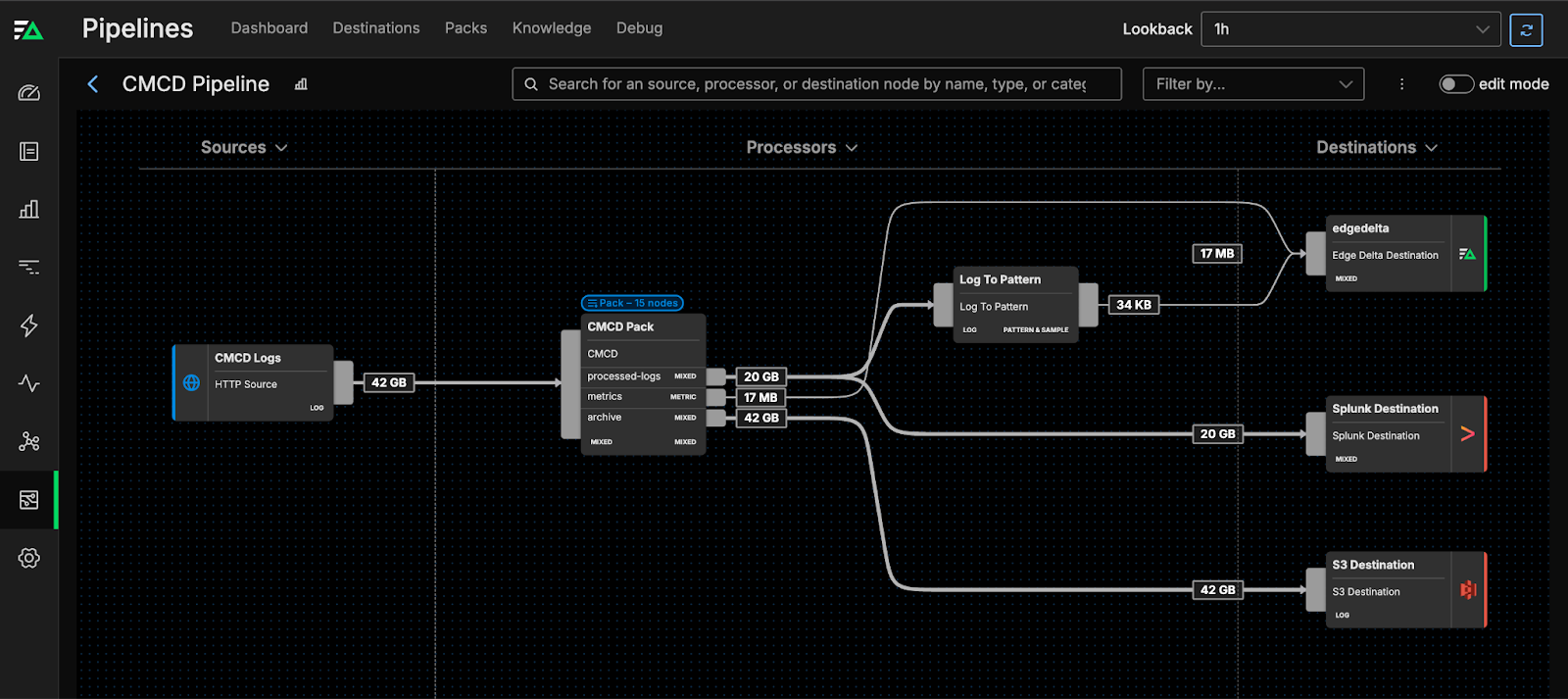Open the settings gear icon in sidebar

coord(29,558)
